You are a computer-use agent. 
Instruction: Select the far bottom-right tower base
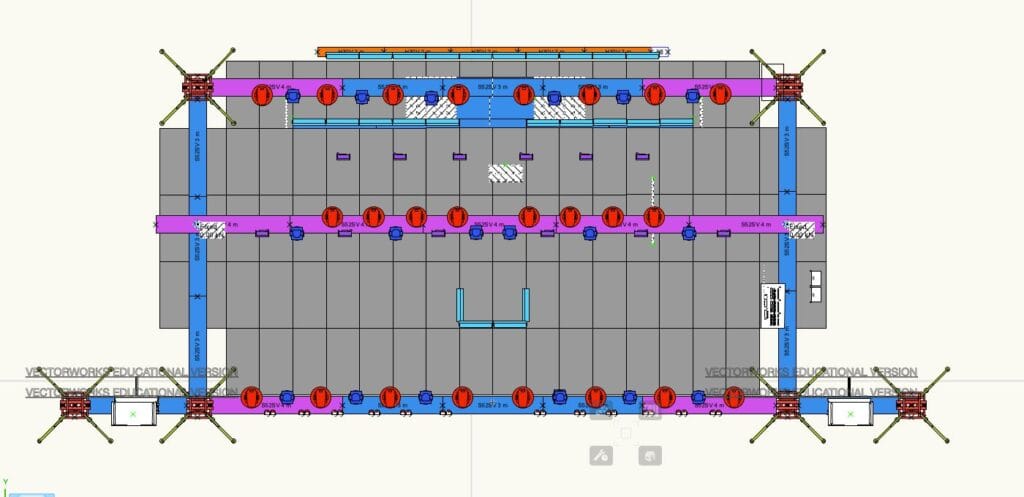(910, 405)
